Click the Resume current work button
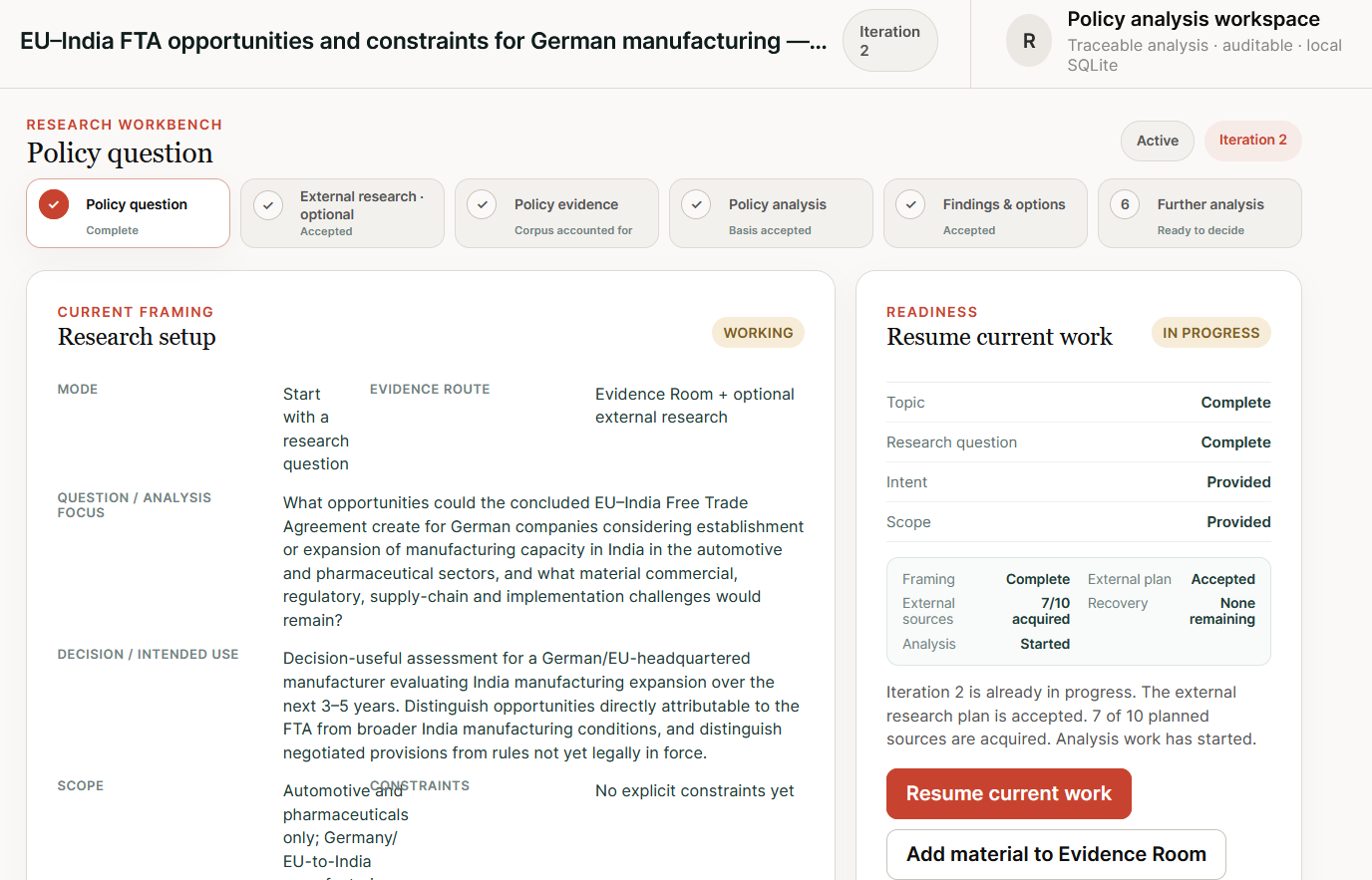Viewport: 1372px width, 880px height. coord(1009,793)
